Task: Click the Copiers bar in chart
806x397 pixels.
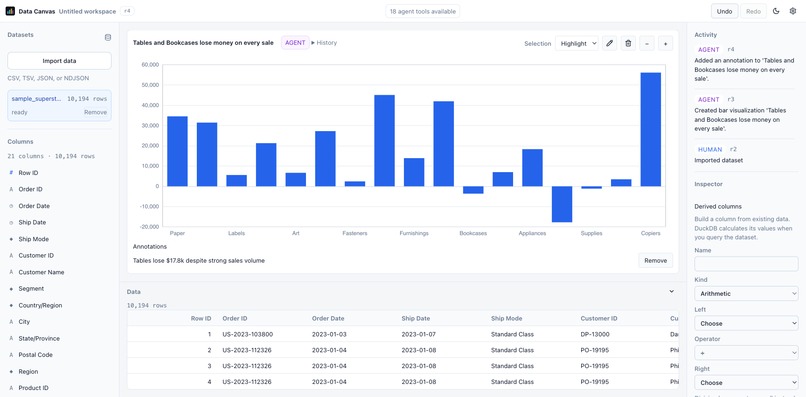Action: pyautogui.click(x=650, y=130)
